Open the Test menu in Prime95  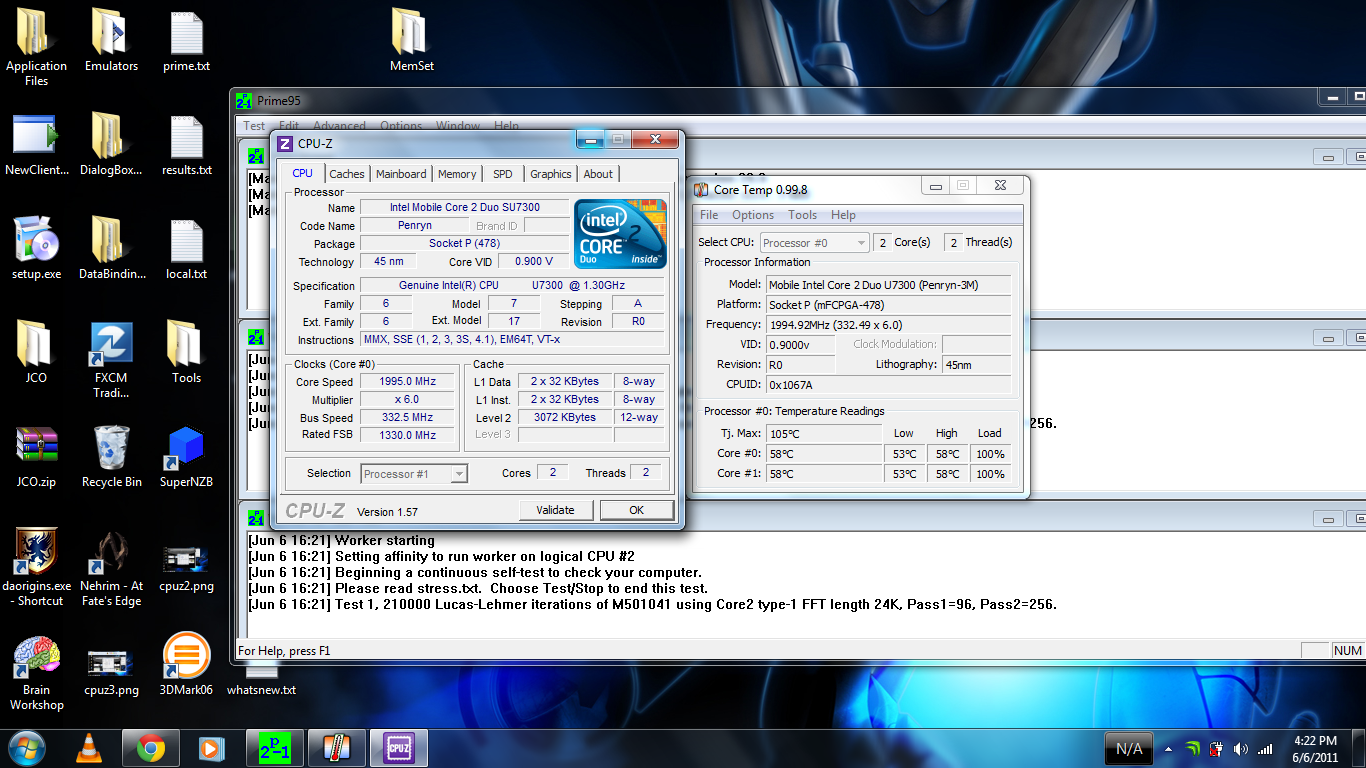pyautogui.click(x=254, y=126)
